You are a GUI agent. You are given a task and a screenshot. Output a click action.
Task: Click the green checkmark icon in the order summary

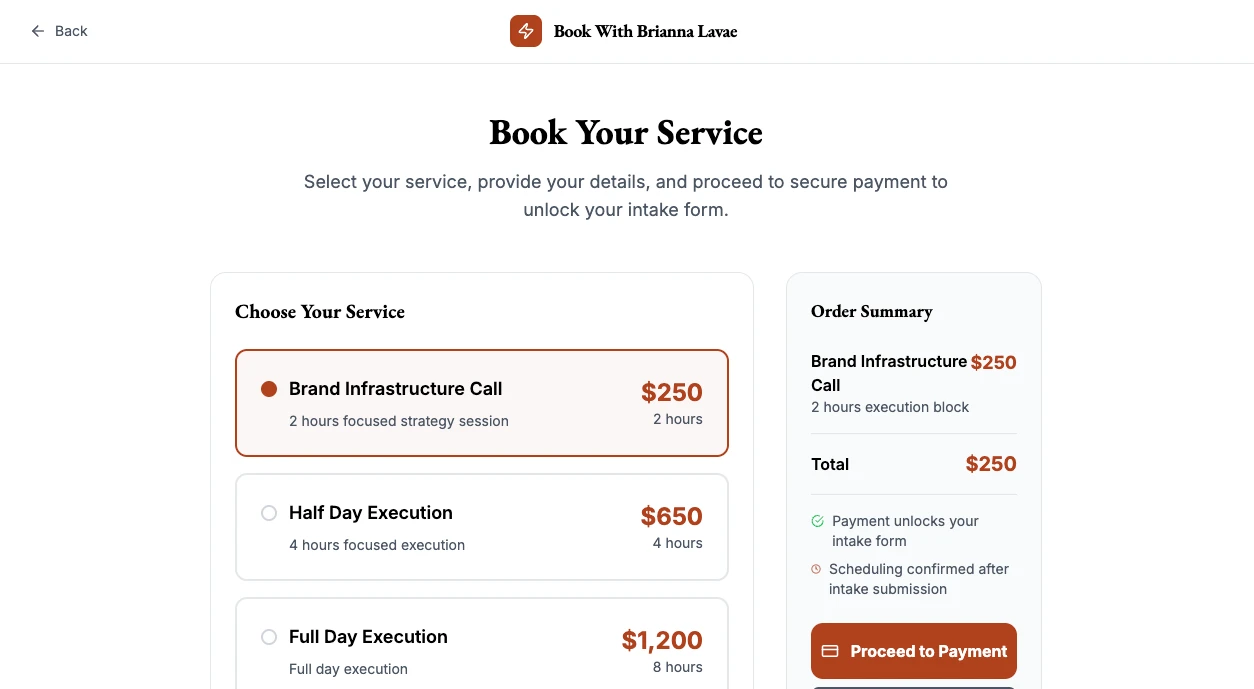[817, 521]
